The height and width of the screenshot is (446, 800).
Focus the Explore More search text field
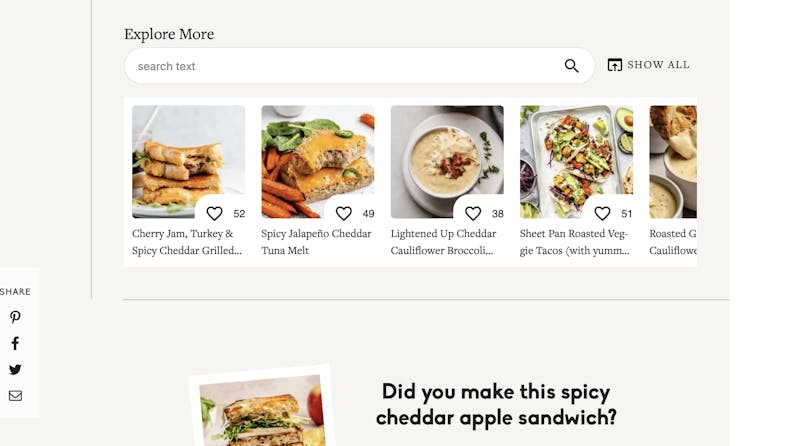340,66
